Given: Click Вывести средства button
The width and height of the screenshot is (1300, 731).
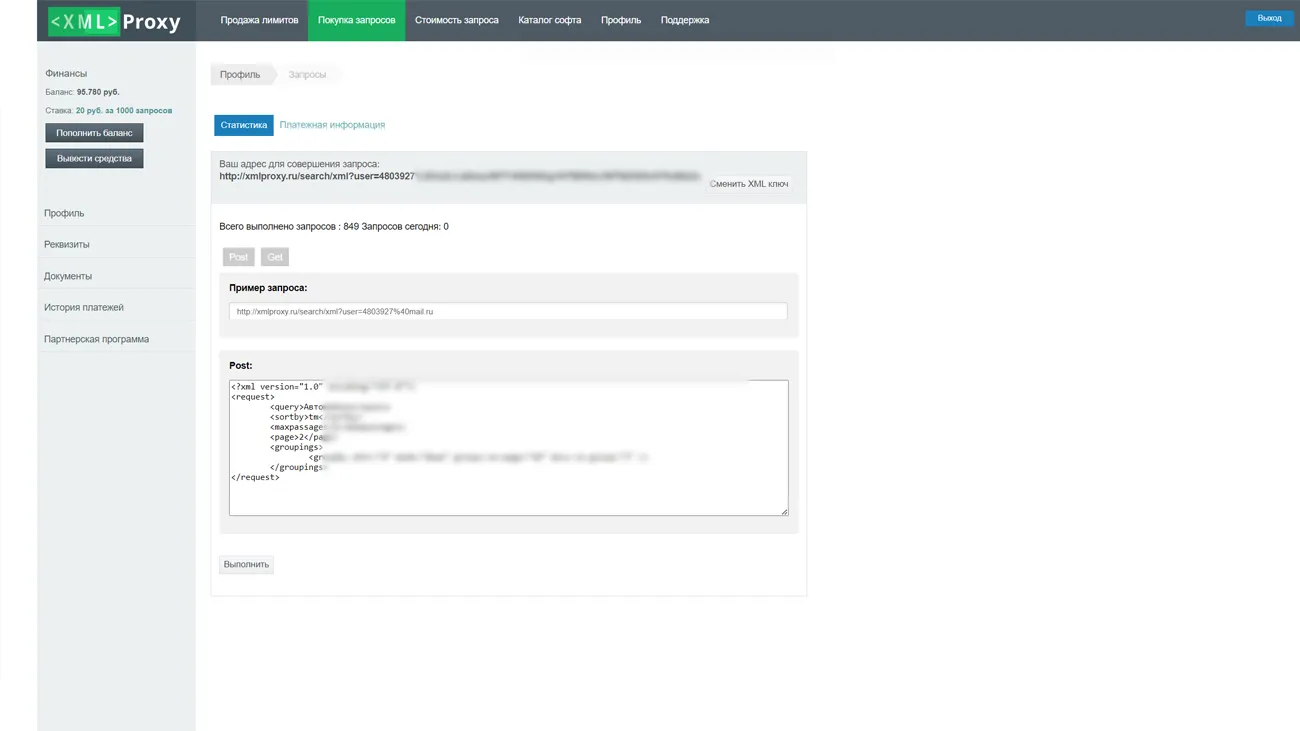Looking at the screenshot, I should 94,158.
